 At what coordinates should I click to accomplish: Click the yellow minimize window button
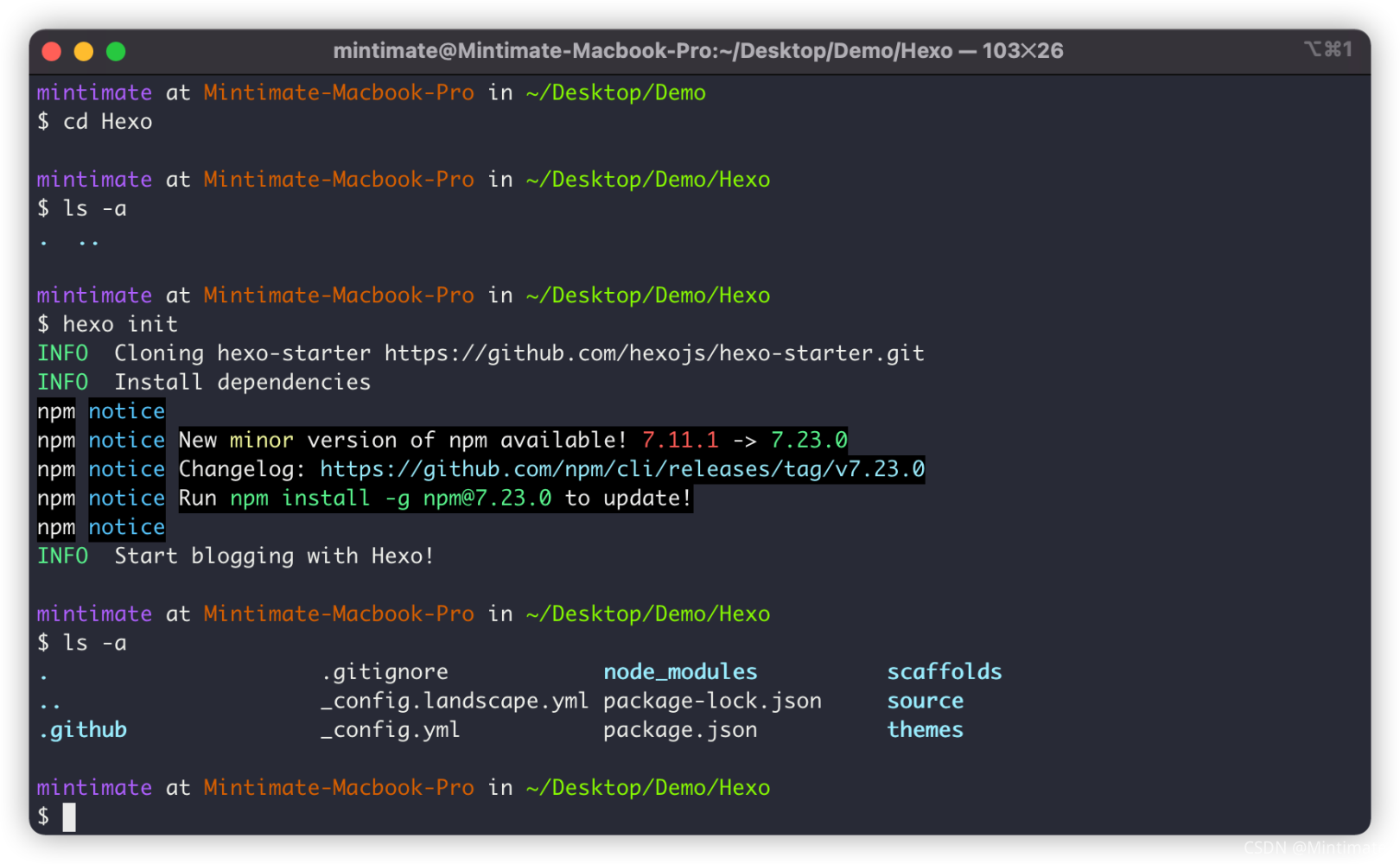84,52
